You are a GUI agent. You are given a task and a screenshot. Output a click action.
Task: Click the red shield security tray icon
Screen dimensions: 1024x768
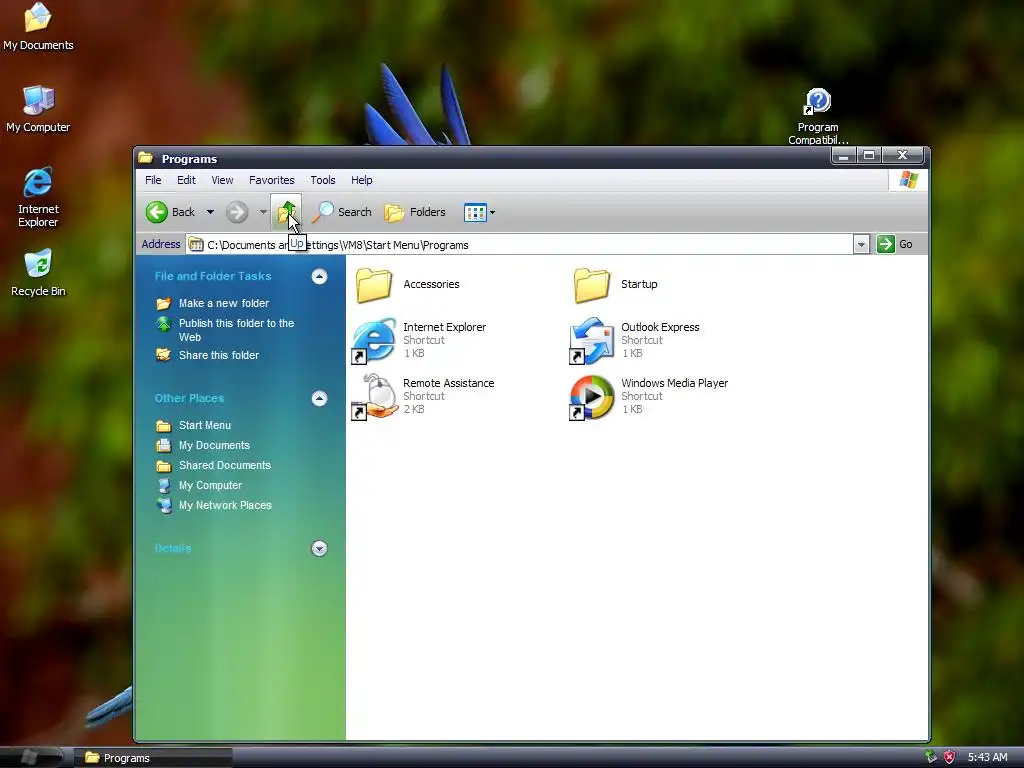(x=950, y=757)
